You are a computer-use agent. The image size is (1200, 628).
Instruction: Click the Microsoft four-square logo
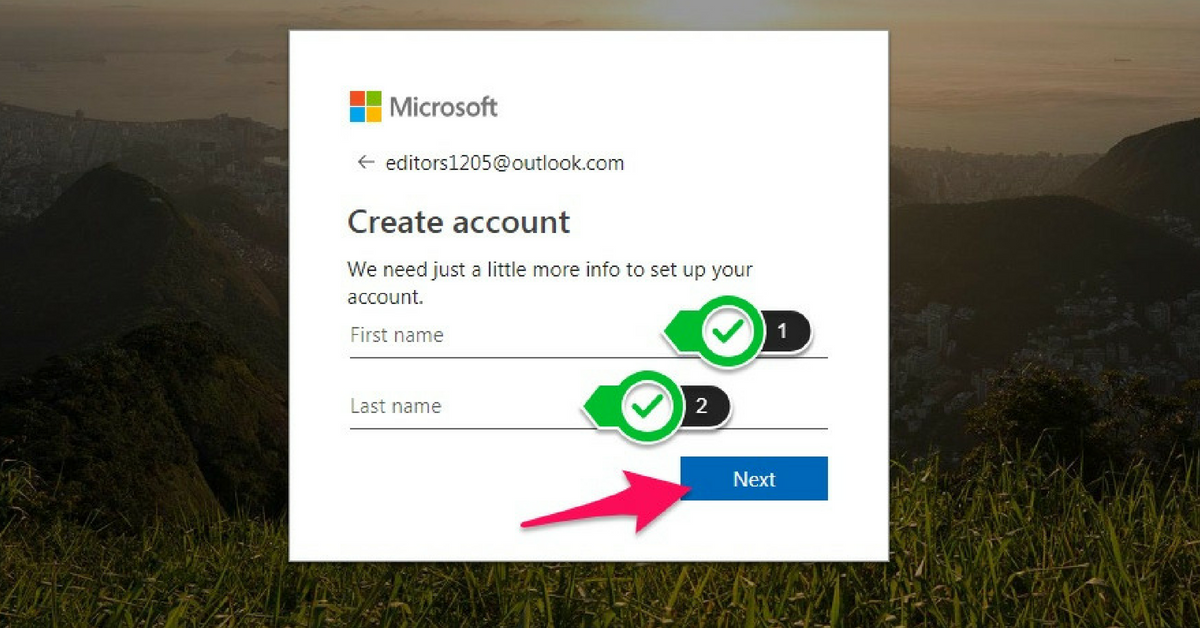[365, 107]
